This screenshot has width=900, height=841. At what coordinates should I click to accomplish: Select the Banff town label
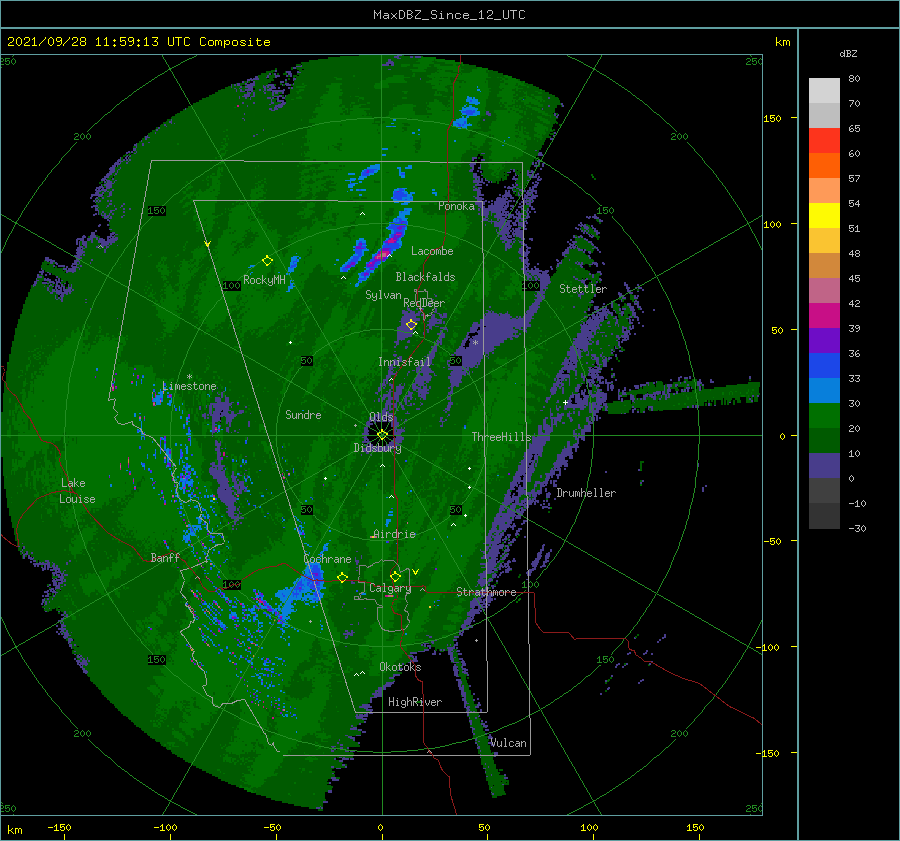pos(165,557)
